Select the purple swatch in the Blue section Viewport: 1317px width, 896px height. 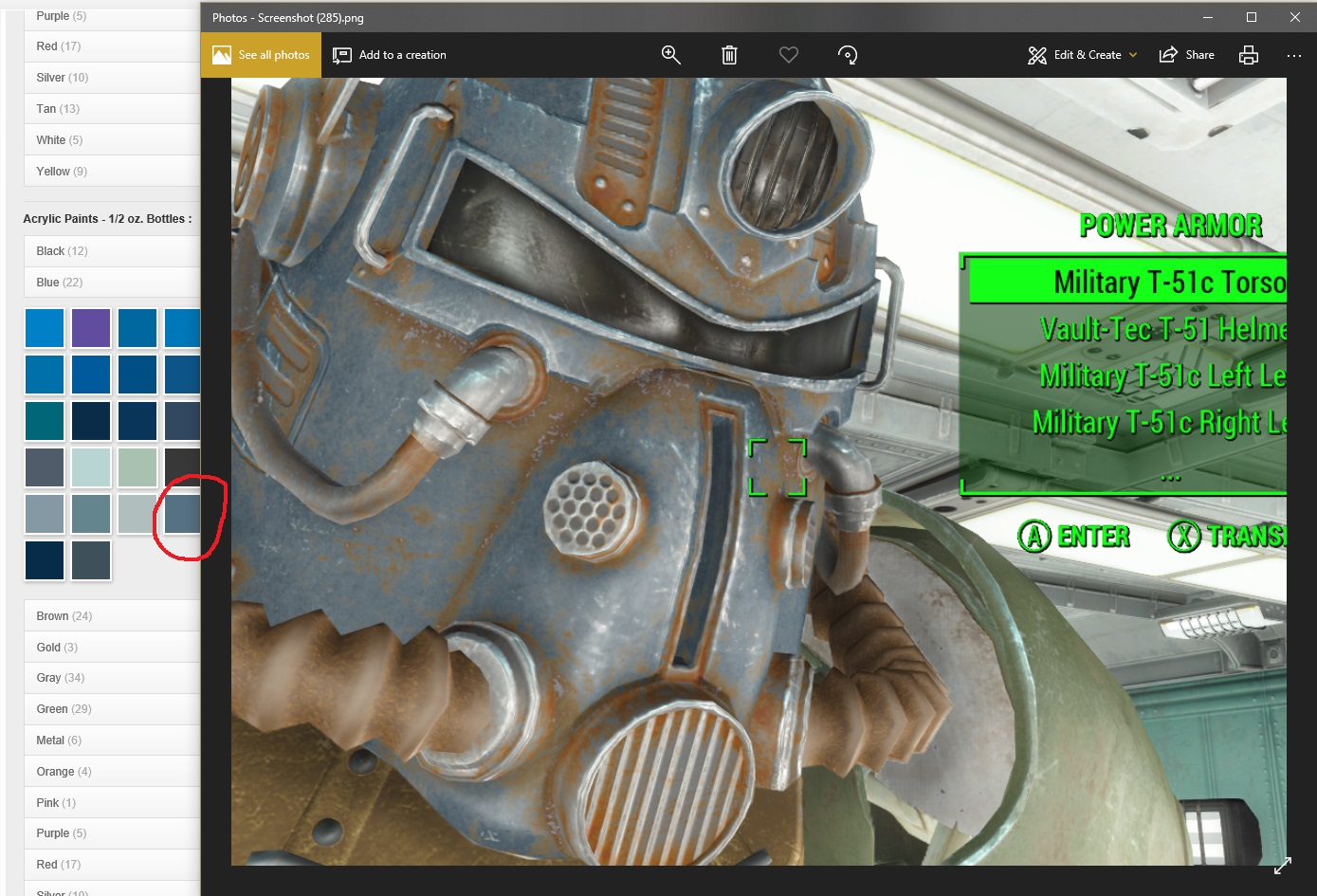(x=91, y=328)
